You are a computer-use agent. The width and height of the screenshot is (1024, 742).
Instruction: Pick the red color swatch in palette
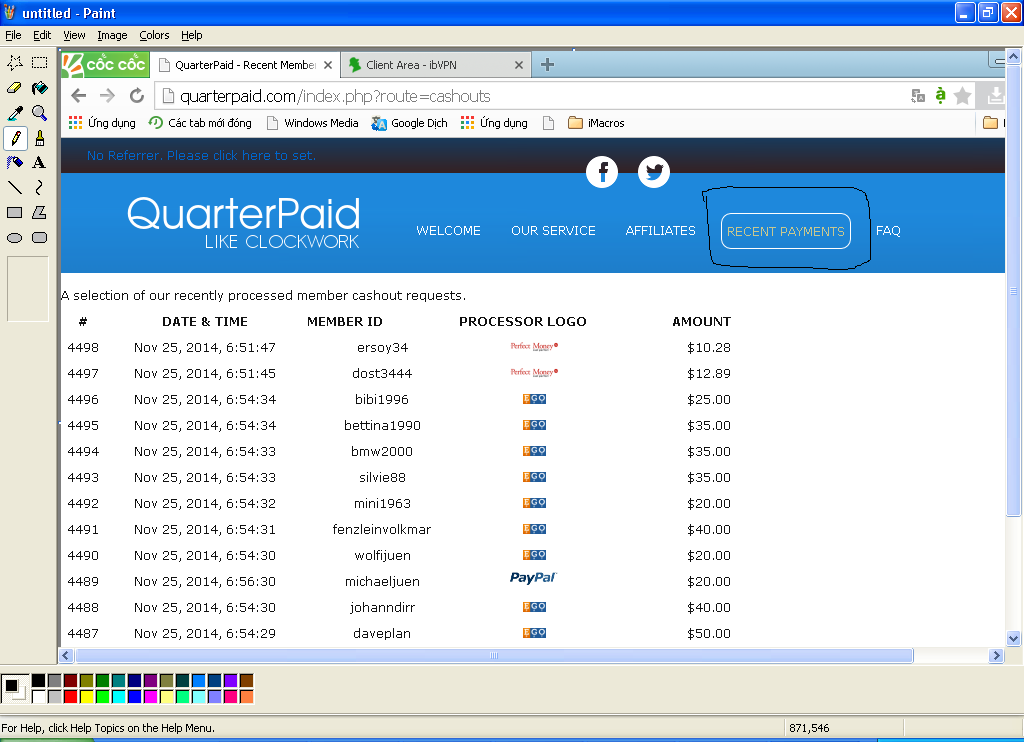[70, 696]
